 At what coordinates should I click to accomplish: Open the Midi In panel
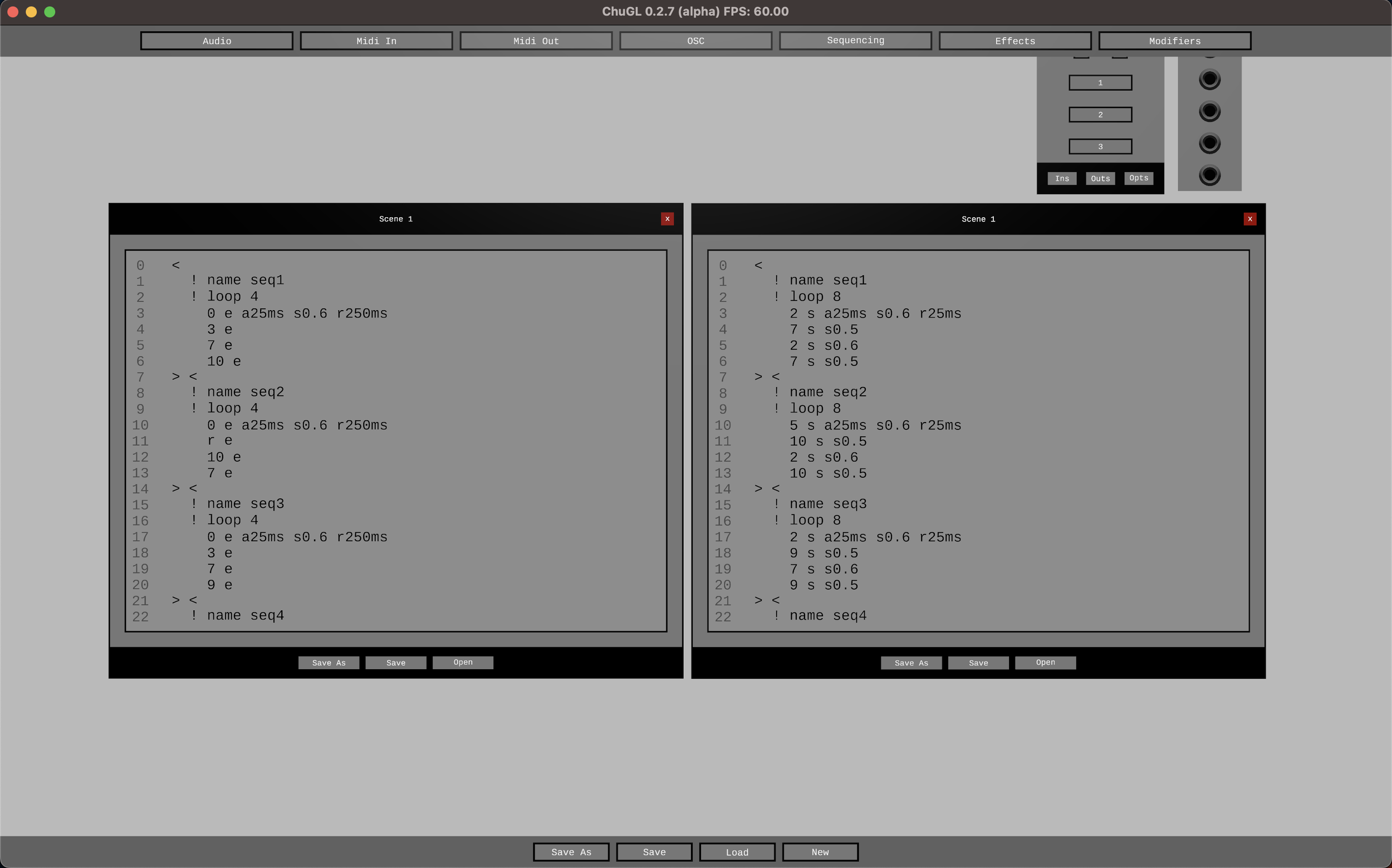[x=376, y=41]
